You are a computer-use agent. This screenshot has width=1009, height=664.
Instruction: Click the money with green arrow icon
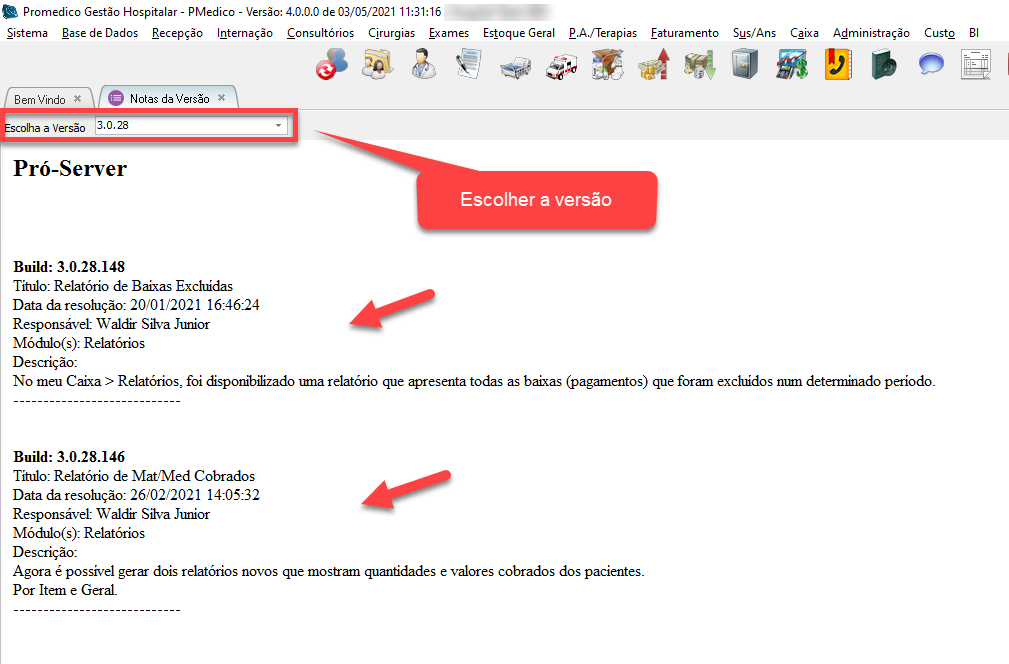click(699, 66)
